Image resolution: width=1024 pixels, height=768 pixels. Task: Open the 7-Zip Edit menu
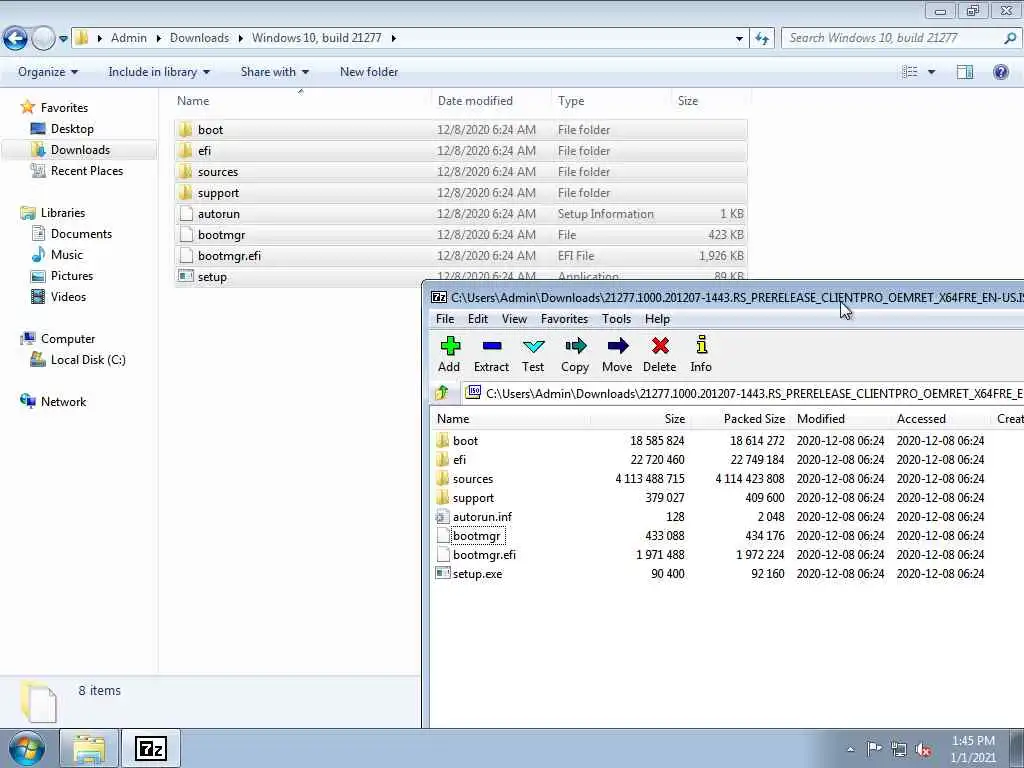coord(477,319)
